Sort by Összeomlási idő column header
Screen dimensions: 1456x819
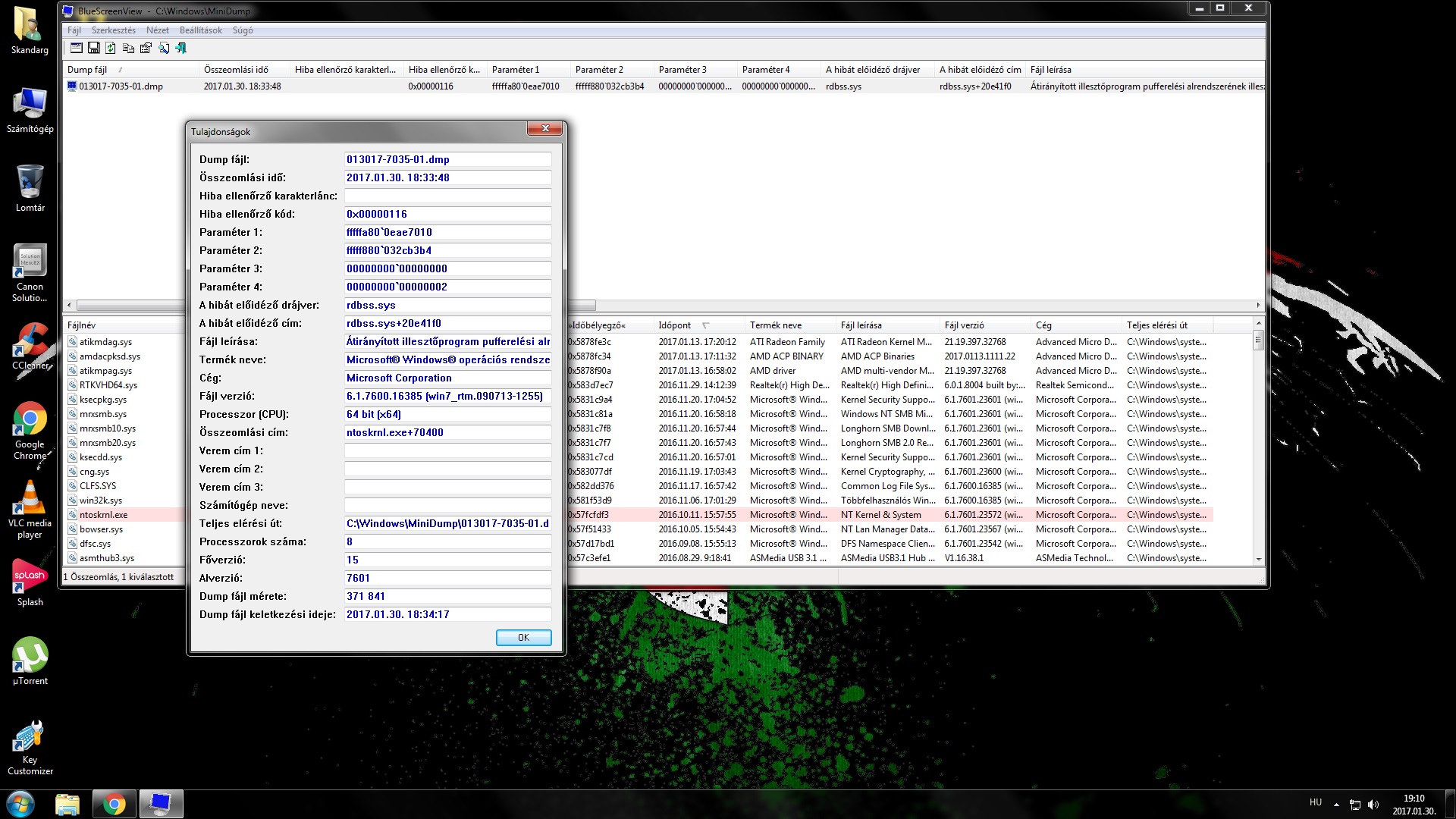[244, 70]
